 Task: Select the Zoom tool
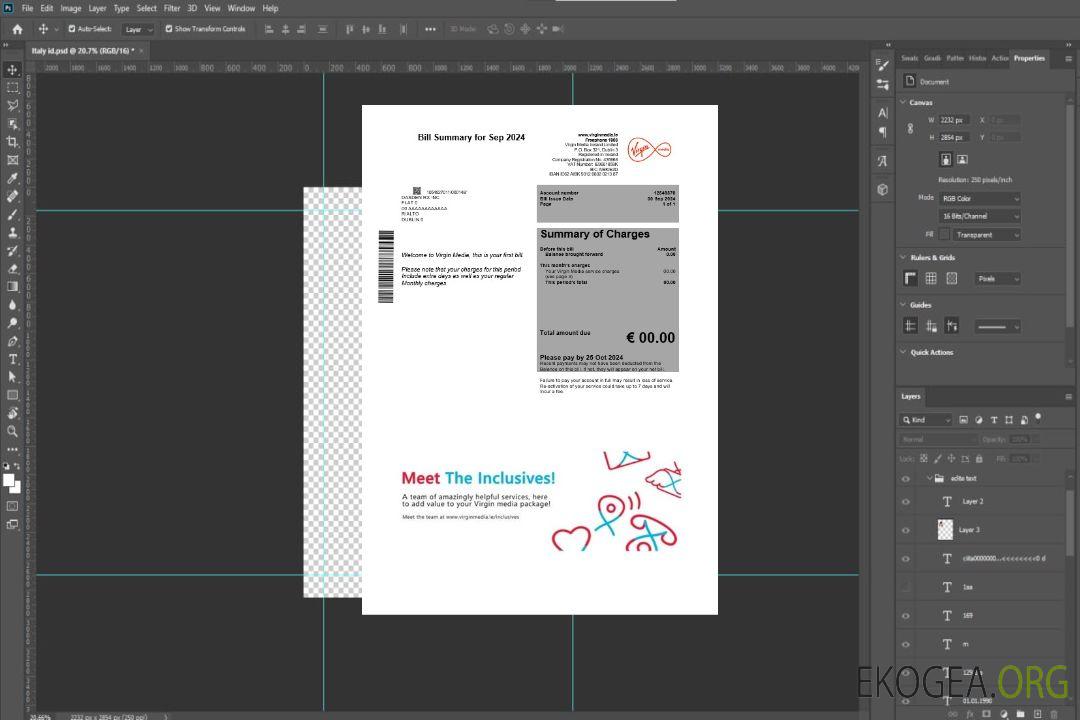12,431
